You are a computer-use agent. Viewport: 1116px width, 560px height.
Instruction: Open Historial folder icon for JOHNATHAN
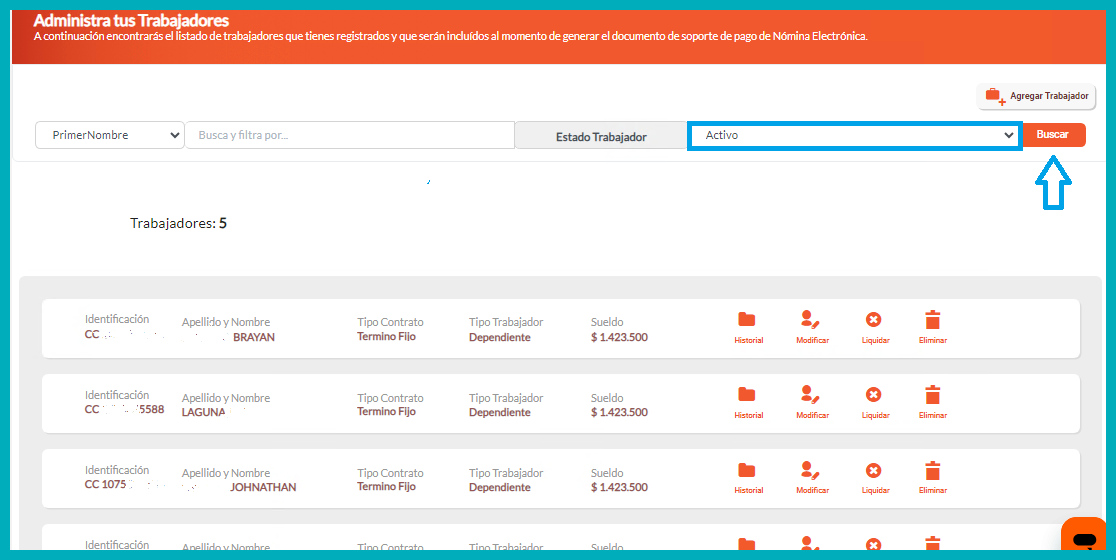pos(747,470)
